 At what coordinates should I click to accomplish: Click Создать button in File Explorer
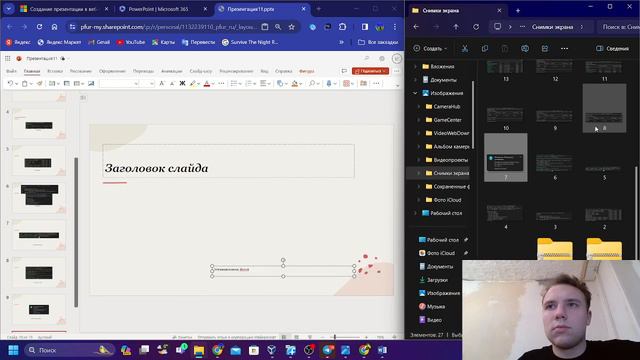(x=430, y=49)
